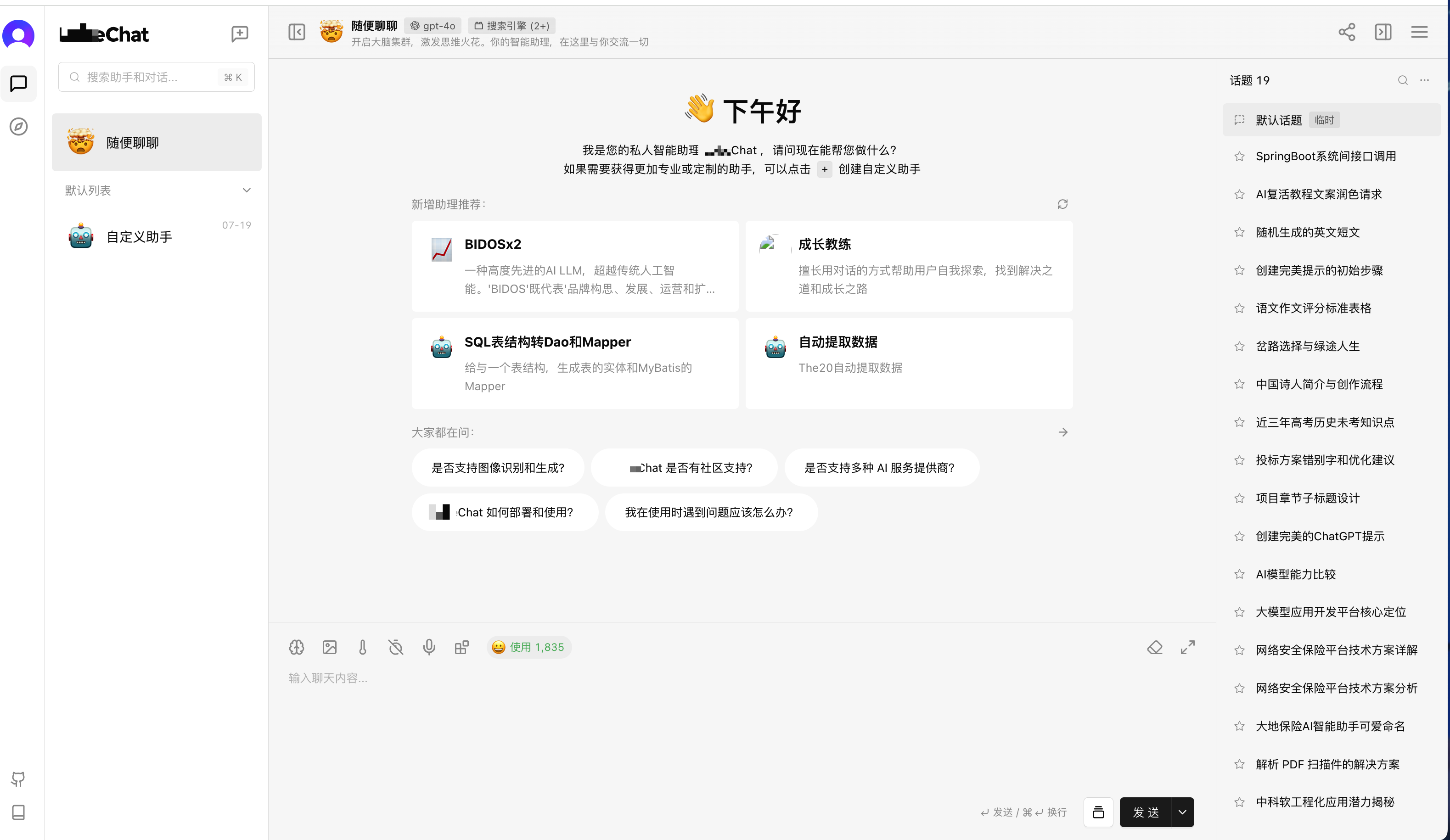
Task: Focus the 搜索助手和对话 search field
Action: click(x=150, y=77)
